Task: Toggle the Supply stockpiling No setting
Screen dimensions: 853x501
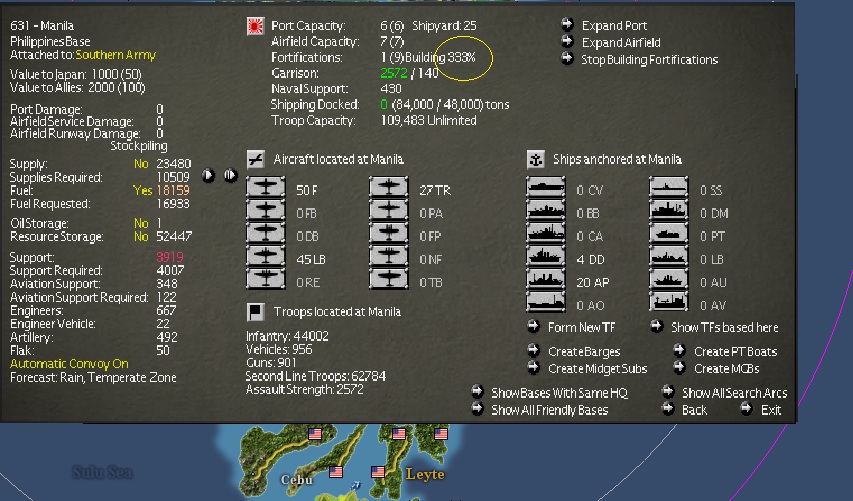Action: coord(141,164)
